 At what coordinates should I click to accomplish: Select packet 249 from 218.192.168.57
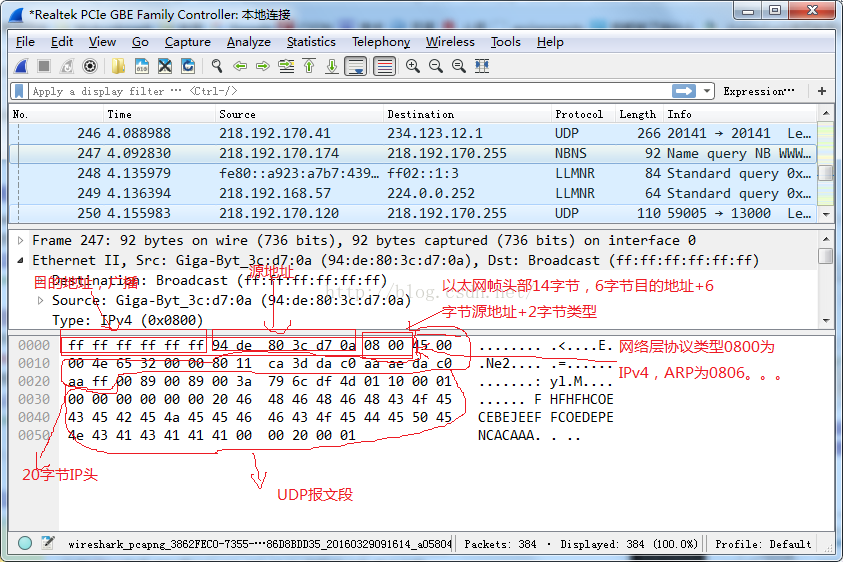[x=413, y=193]
